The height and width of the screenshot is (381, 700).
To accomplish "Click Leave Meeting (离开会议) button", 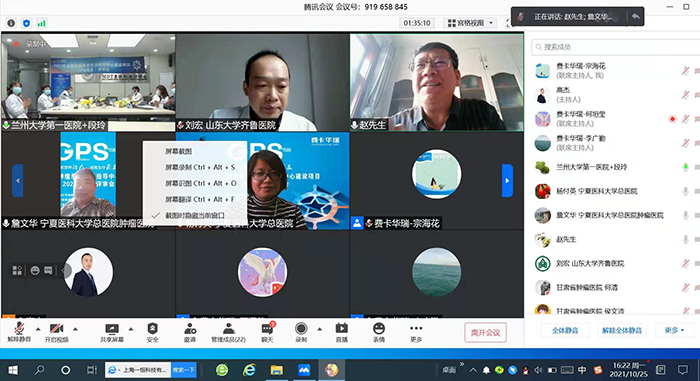I will [x=485, y=333].
